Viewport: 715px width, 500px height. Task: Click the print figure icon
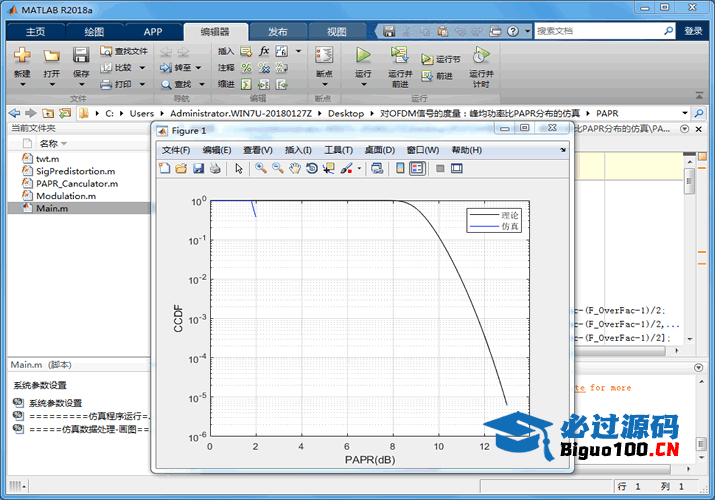tap(215, 169)
